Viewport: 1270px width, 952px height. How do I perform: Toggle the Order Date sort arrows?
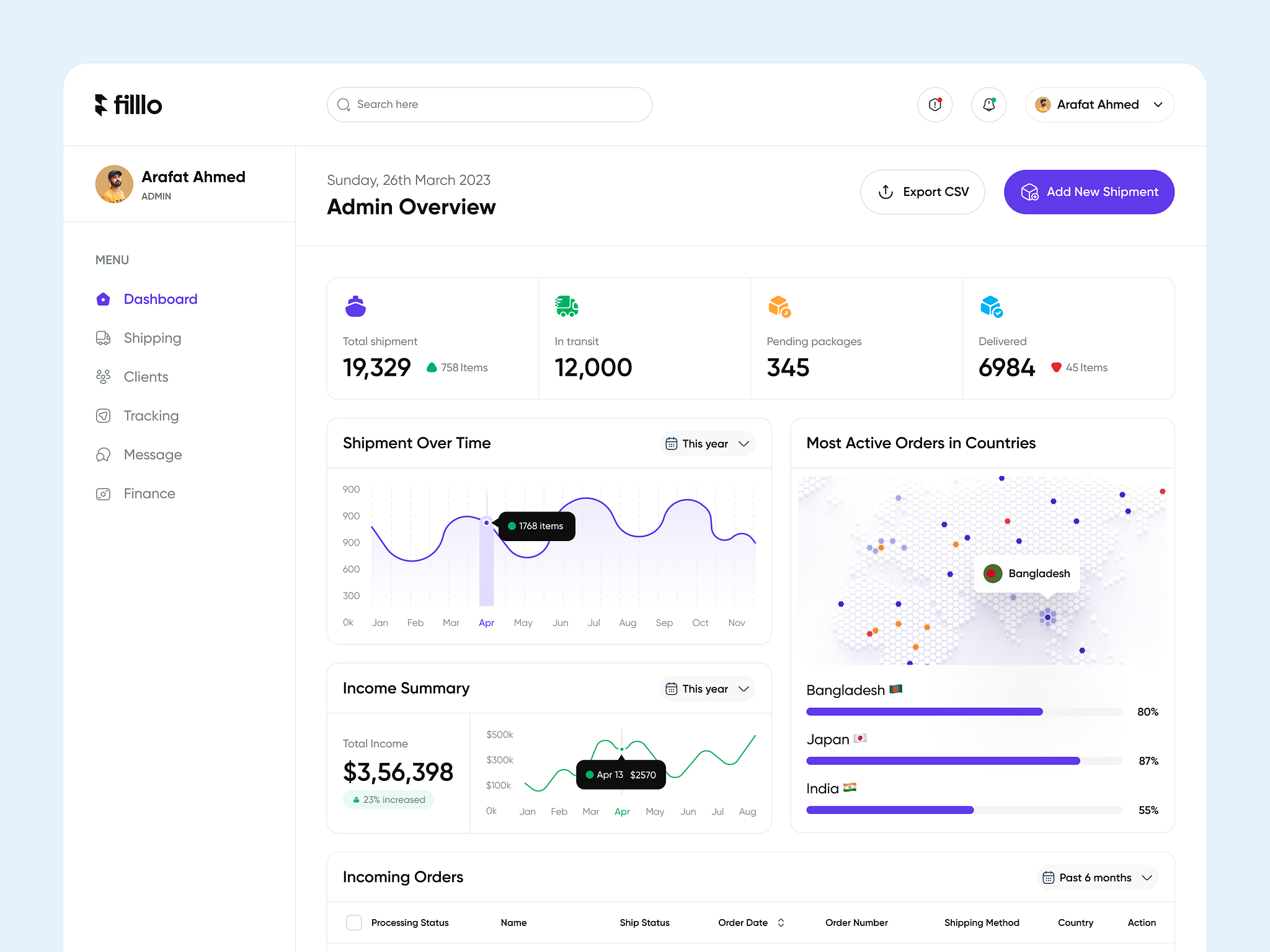click(781, 922)
